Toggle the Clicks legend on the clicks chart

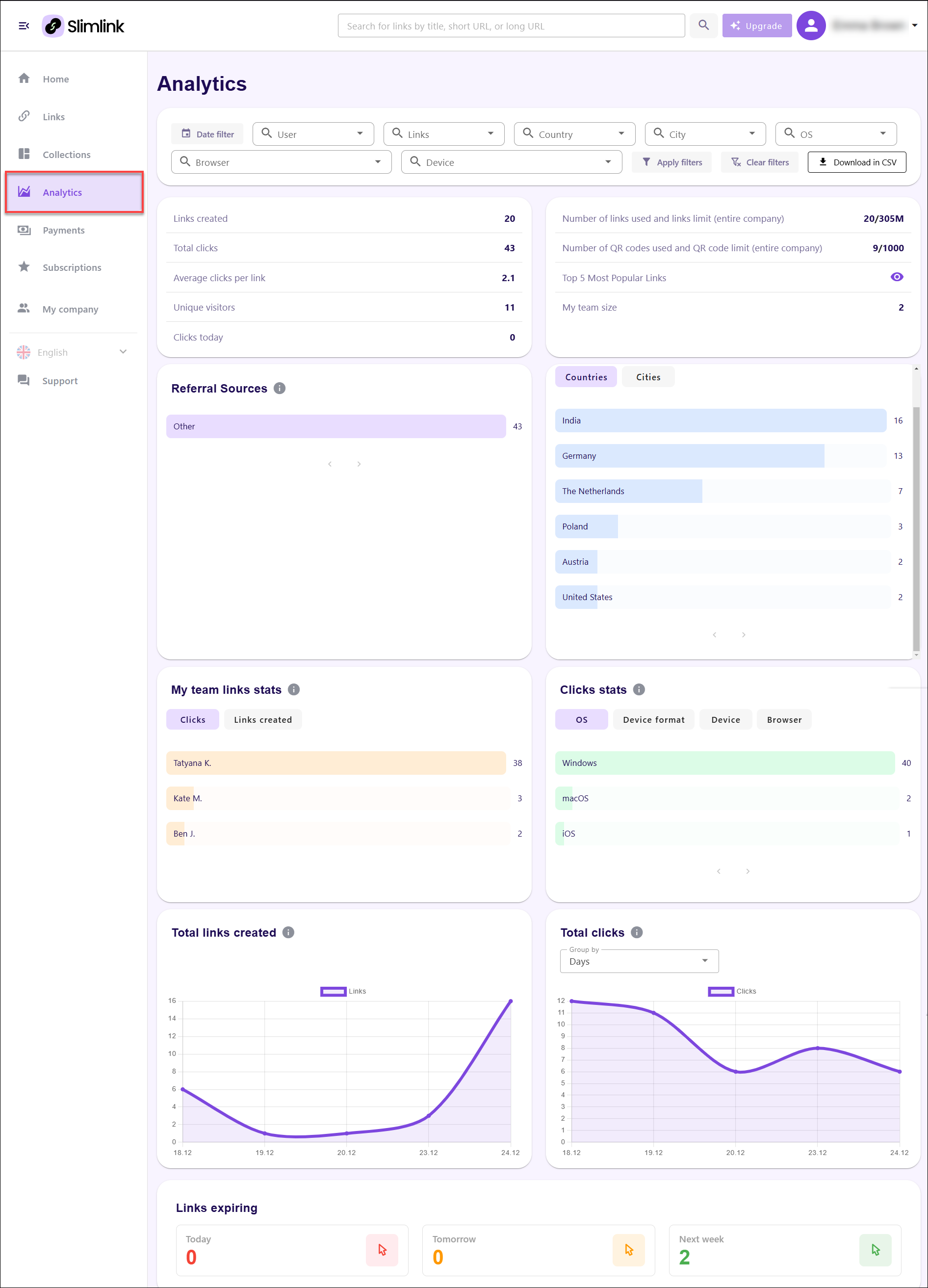pos(721,992)
